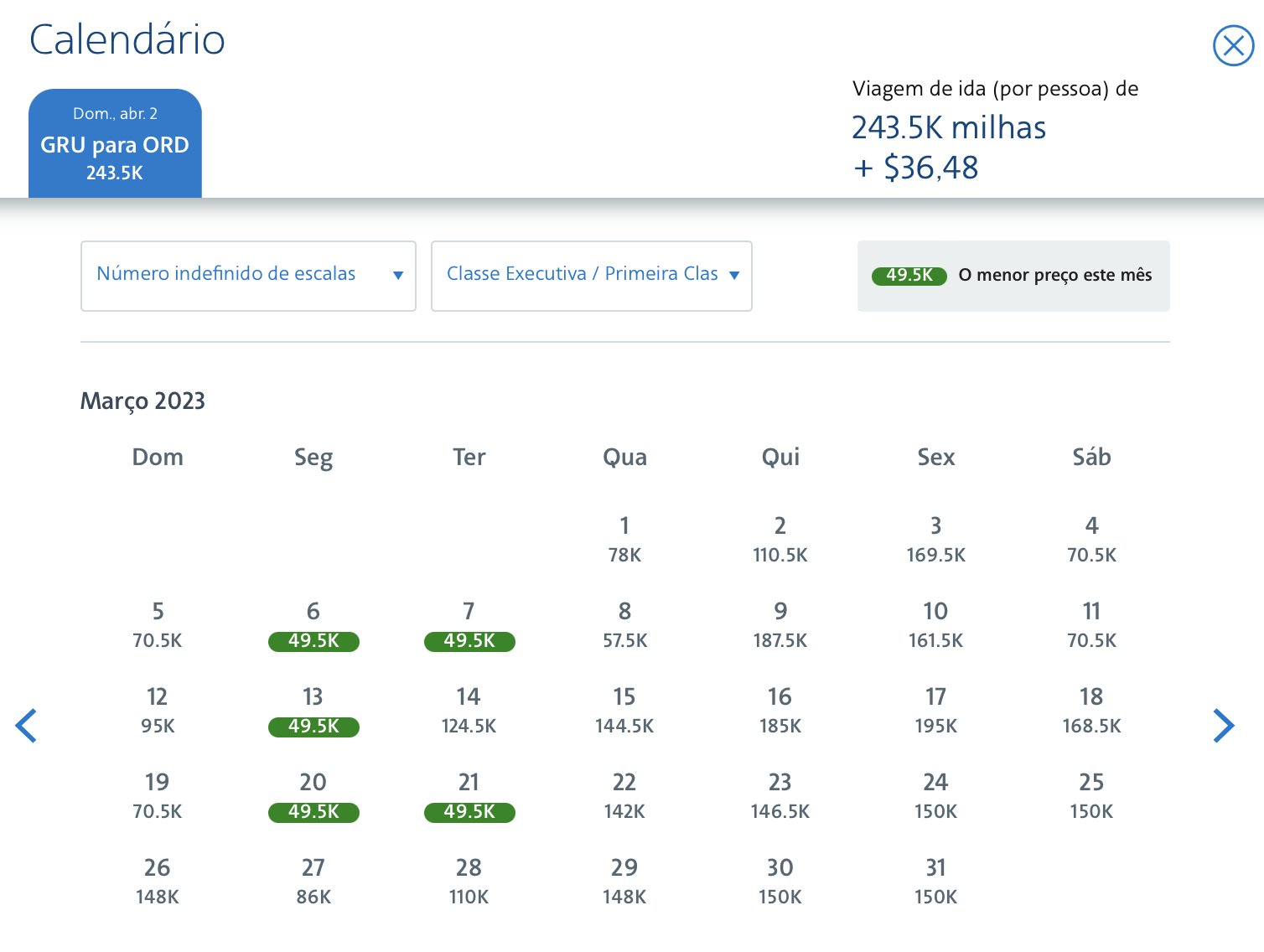Select March 1 at 78K
The width and height of the screenshot is (1264, 952).
624,539
